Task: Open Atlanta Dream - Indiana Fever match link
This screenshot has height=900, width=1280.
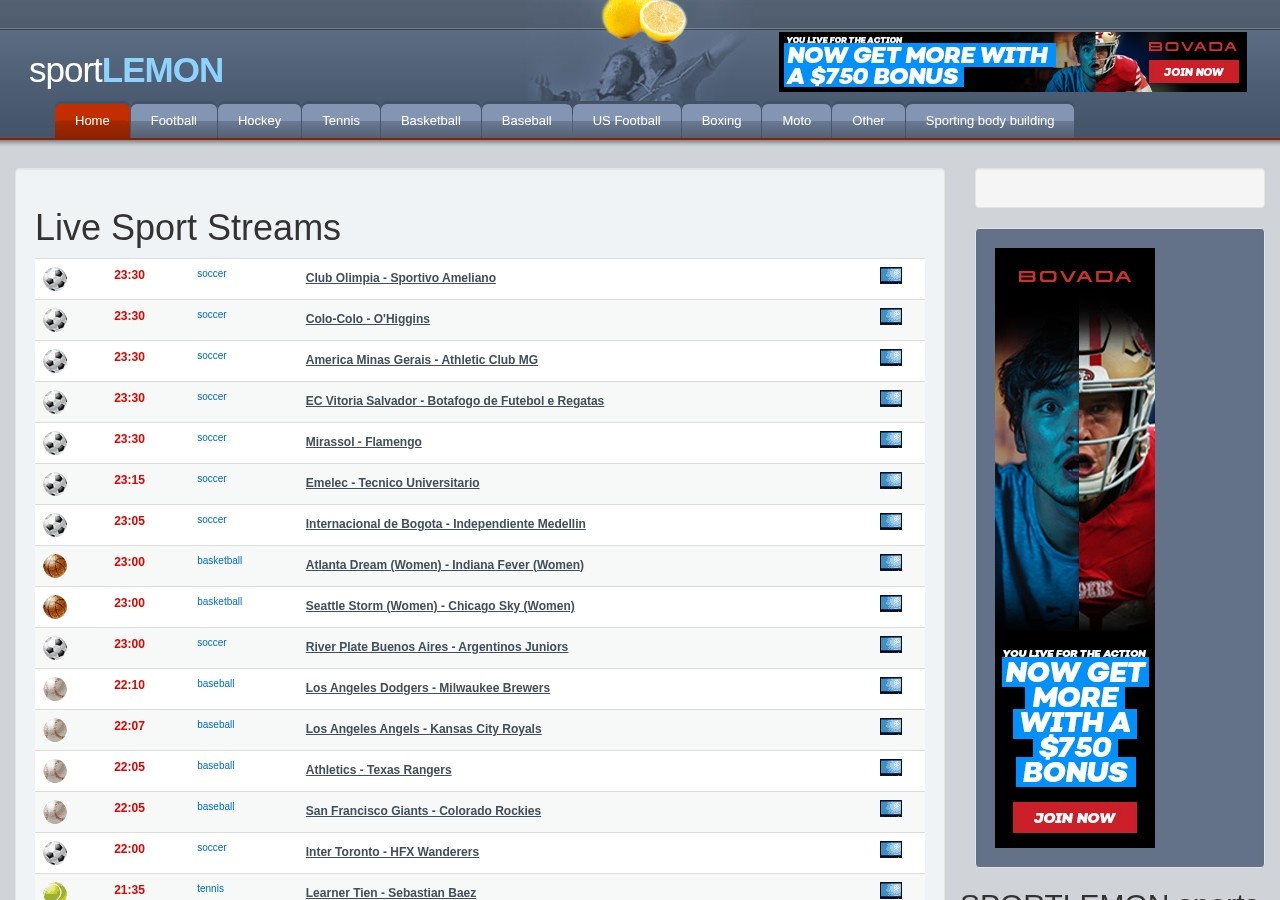Action: 445,565
